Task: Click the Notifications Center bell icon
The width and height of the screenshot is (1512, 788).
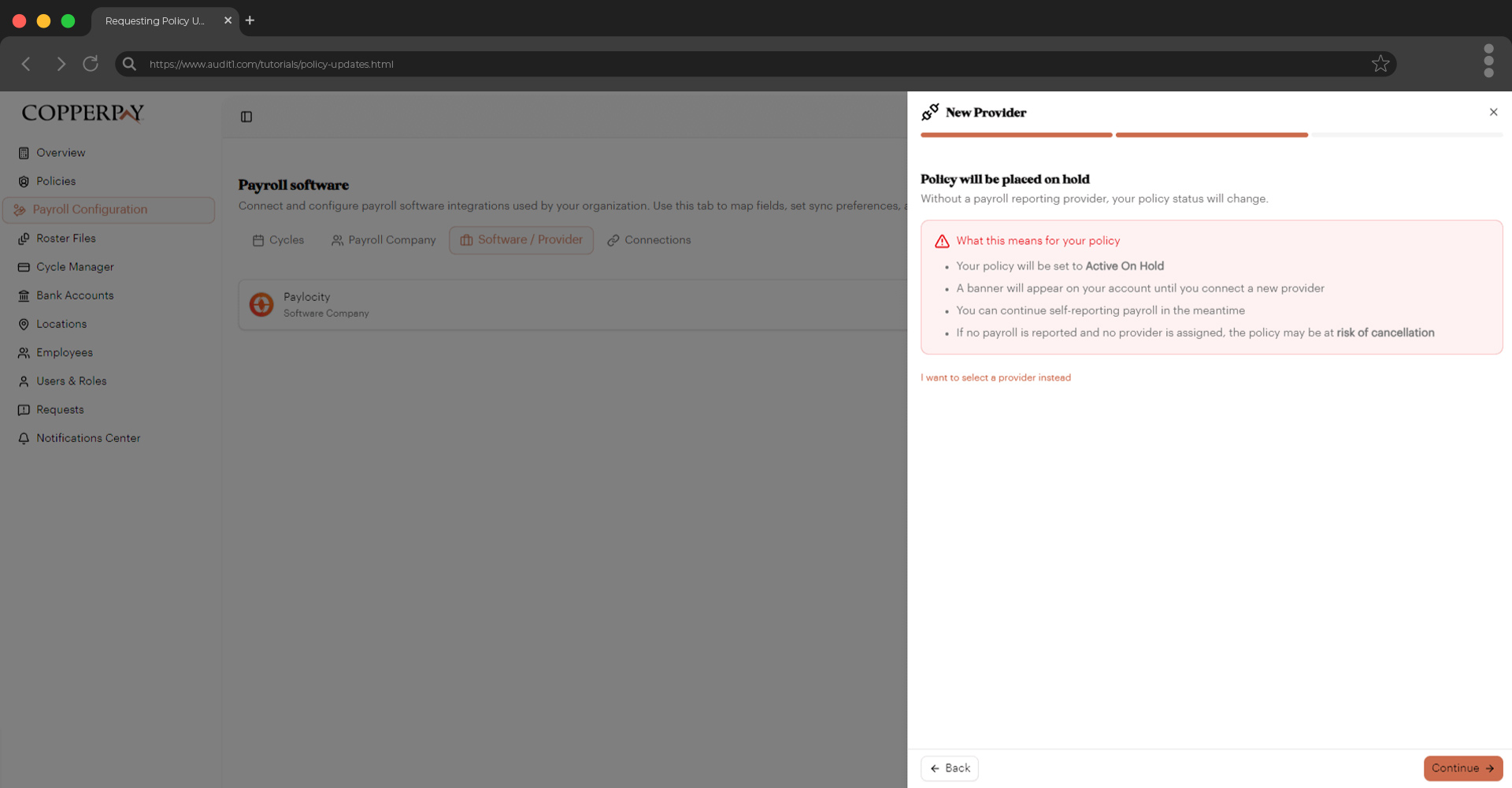Action: point(24,438)
